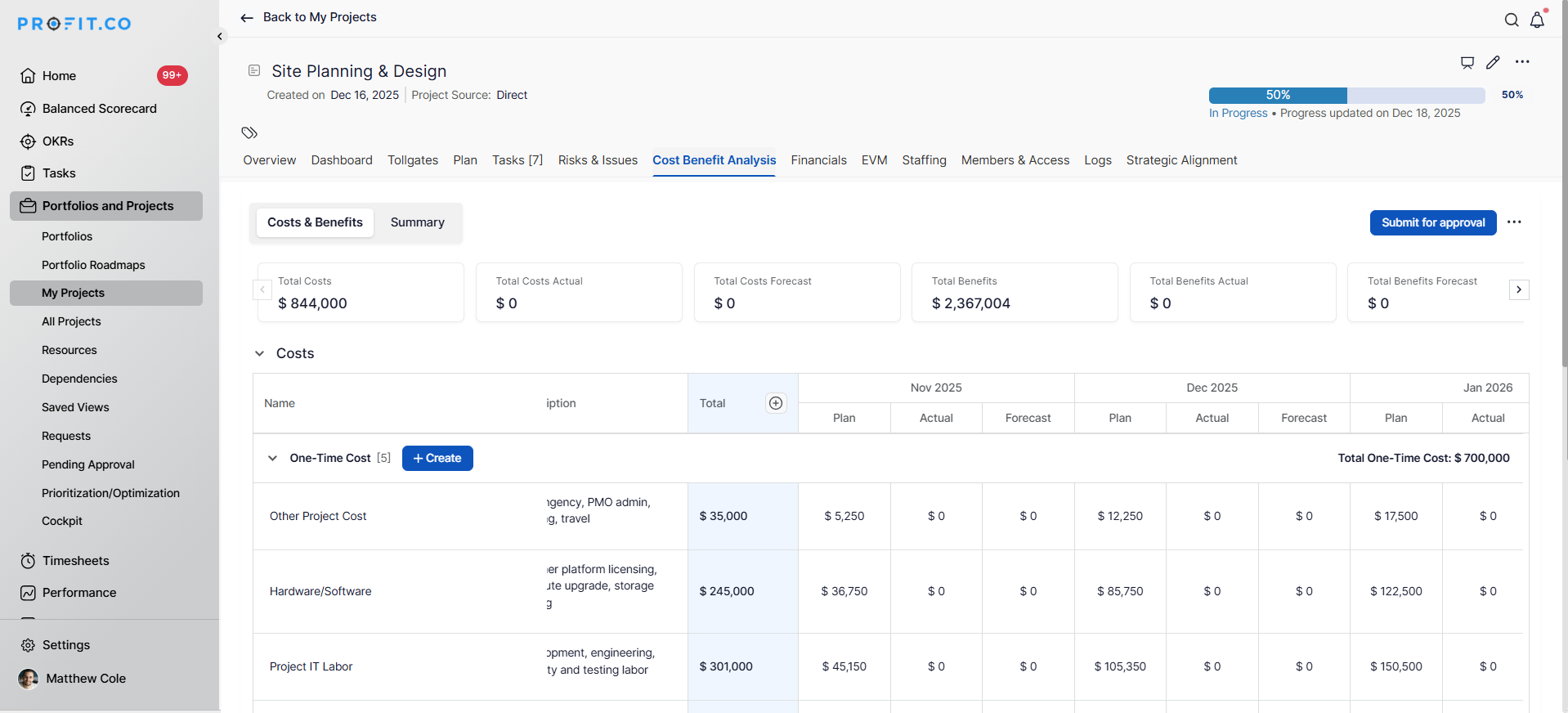Open project comments icon

coord(1467,62)
